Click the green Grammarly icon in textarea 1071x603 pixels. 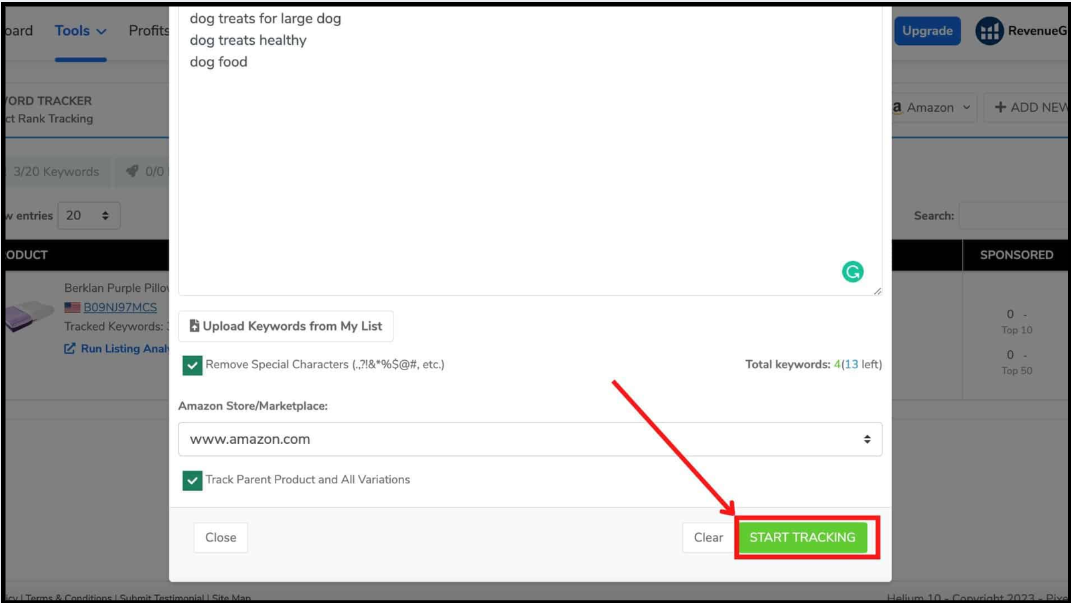pyautogui.click(x=852, y=271)
